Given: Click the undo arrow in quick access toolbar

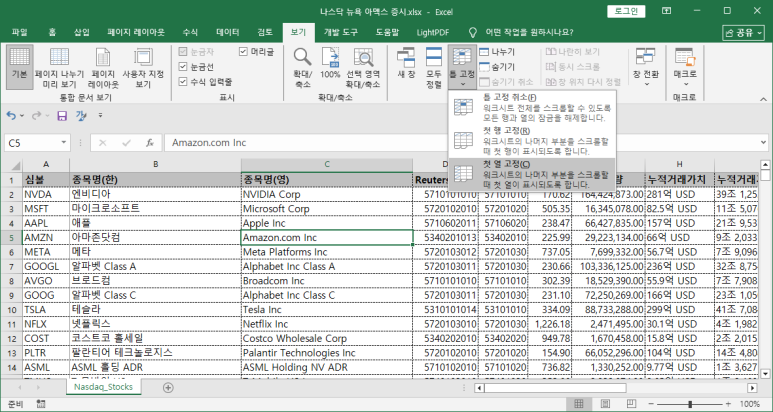Looking at the screenshot, I should pyautogui.click(x=11, y=115).
